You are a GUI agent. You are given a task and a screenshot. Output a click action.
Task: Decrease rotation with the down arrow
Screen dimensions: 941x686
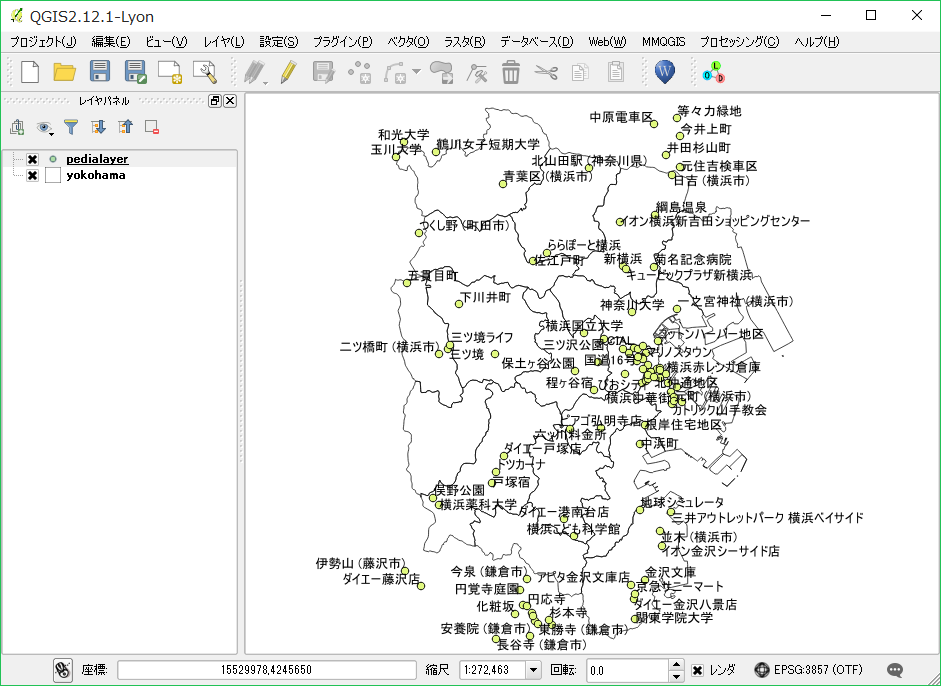click(676, 676)
